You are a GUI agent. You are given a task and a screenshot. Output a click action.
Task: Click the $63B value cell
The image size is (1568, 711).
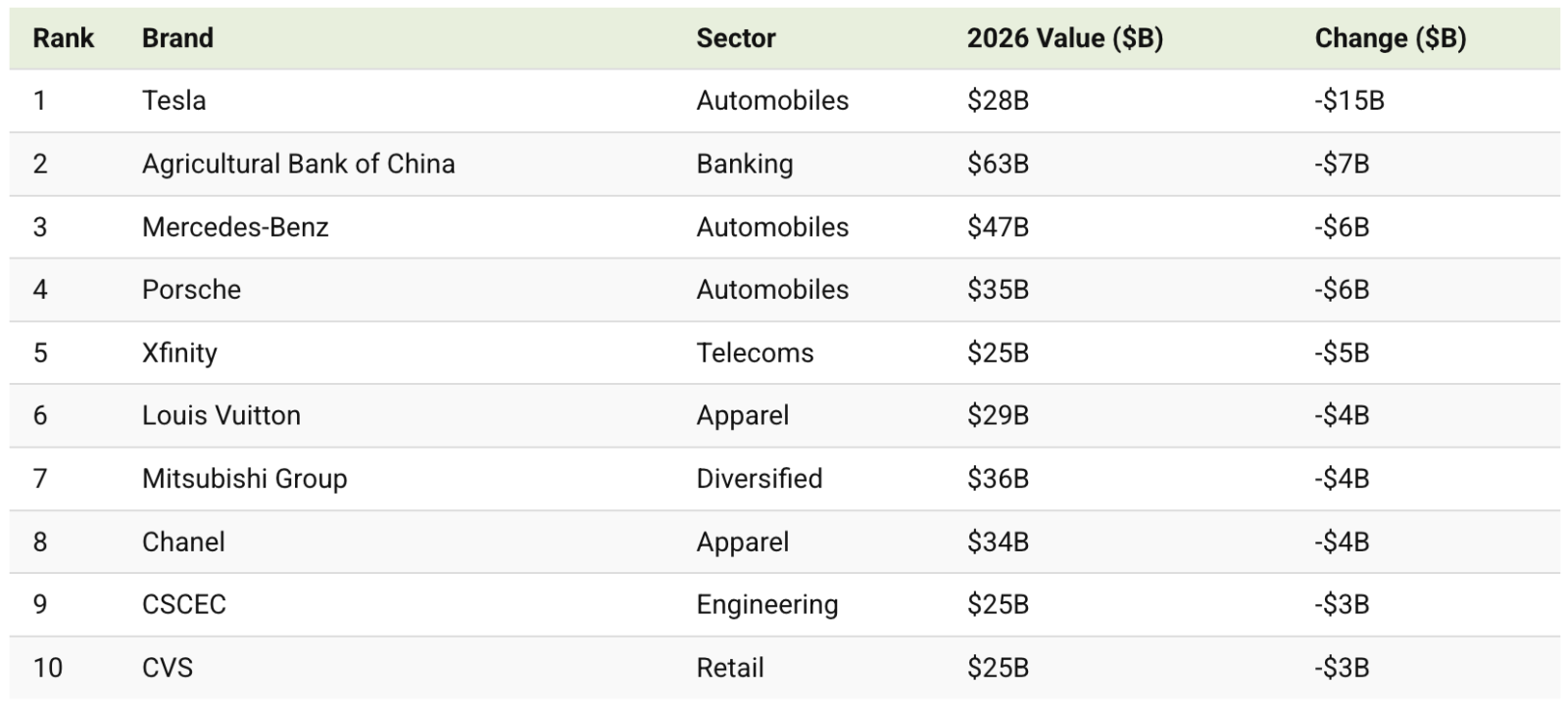[x=998, y=164]
